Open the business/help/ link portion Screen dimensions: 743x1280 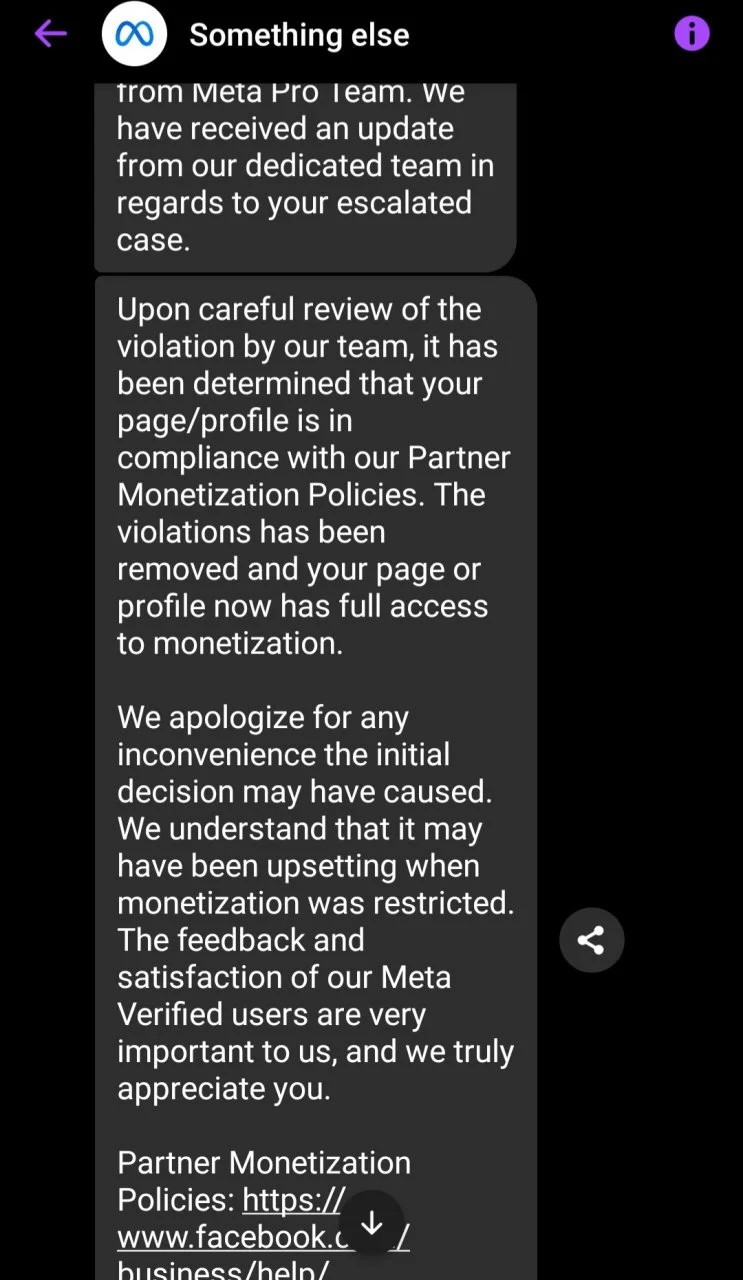(223, 1269)
